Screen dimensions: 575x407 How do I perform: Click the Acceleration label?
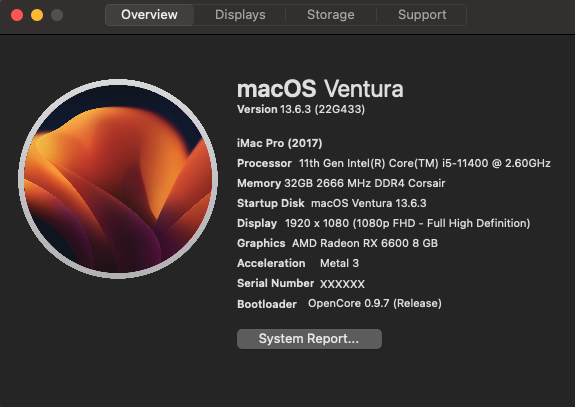pyautogui.click(x=271, y=263)
